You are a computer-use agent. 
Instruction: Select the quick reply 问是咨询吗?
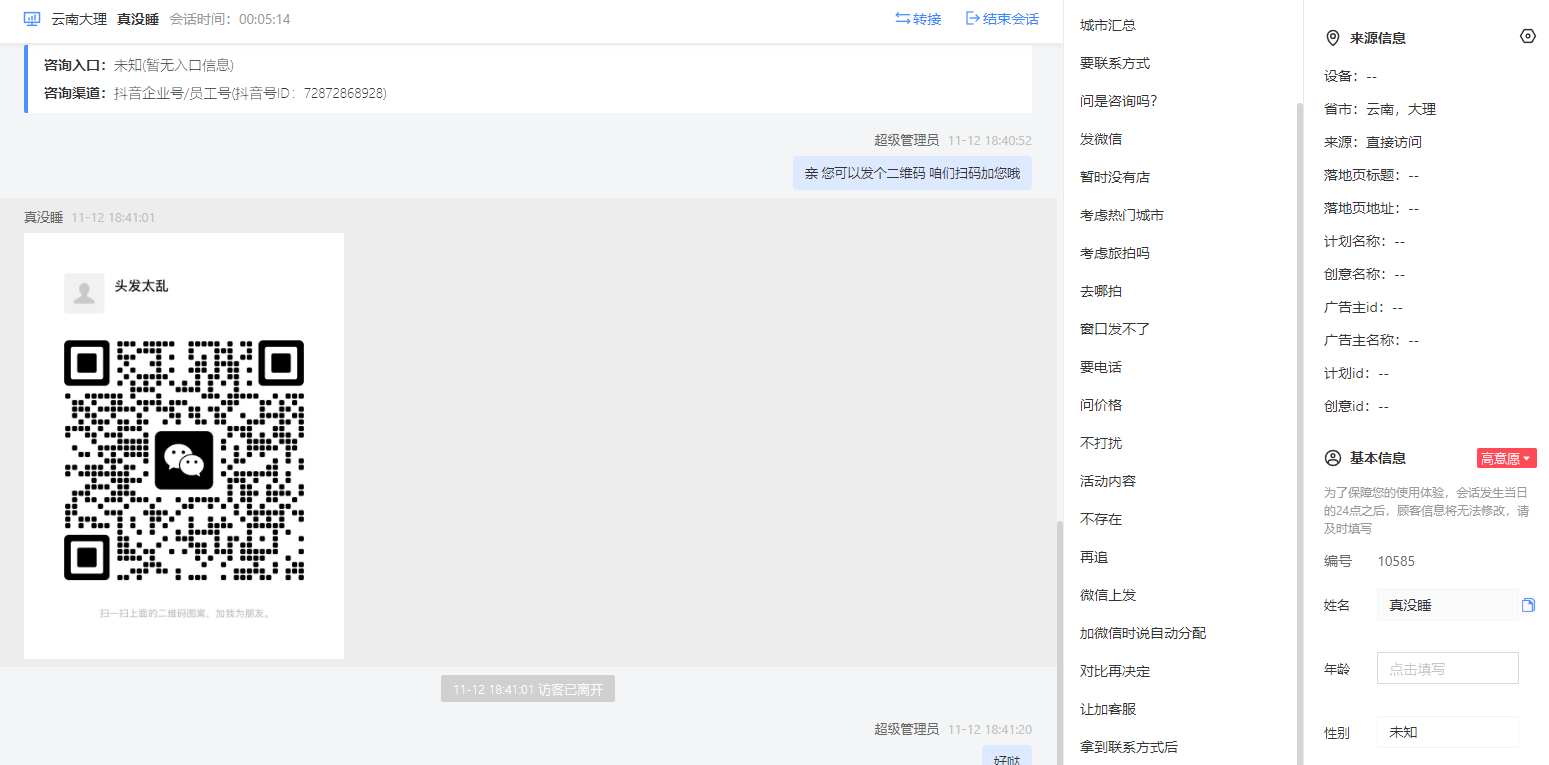click(1119, 101)
